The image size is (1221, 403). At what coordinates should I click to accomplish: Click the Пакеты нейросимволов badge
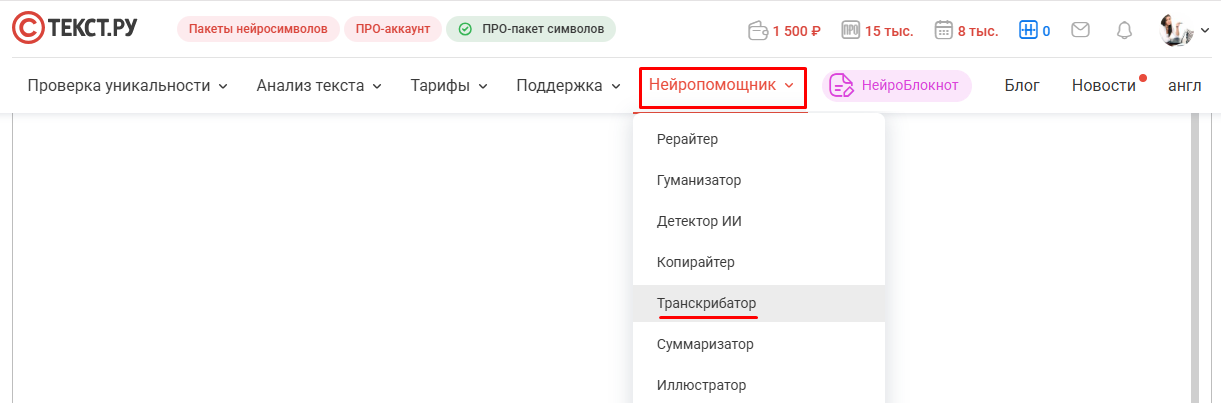point(258,29)
